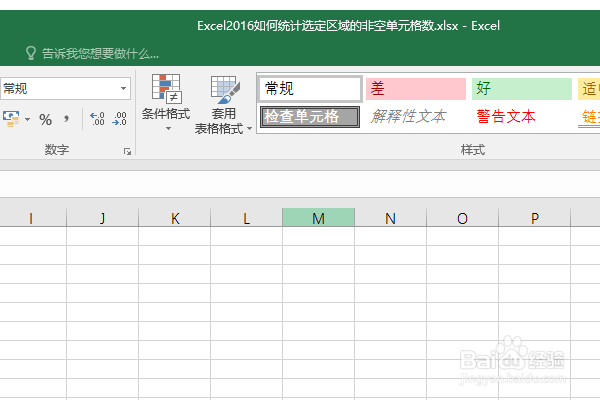Apply the 常规 cell style
600x400 pixels.
click(x=310, y=89)
